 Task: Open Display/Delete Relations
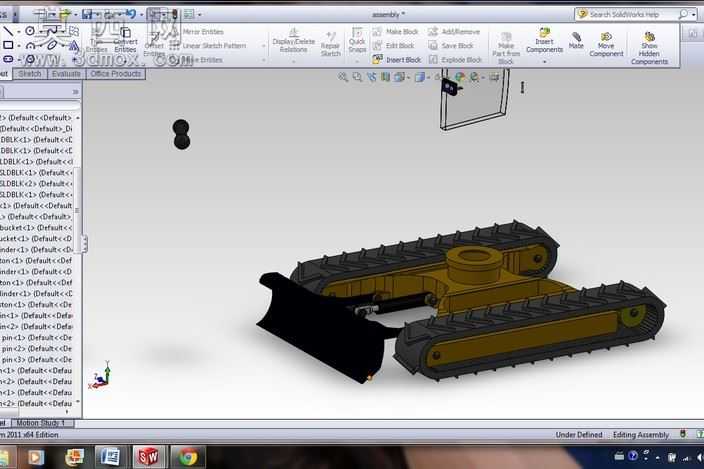point(293,40)
